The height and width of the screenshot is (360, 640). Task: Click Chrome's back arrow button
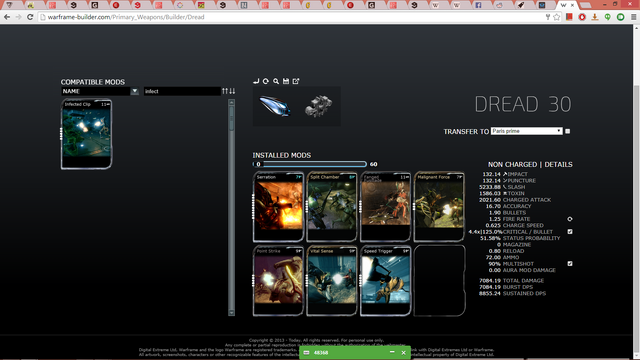pyautogui.click(x=7, y=17)
